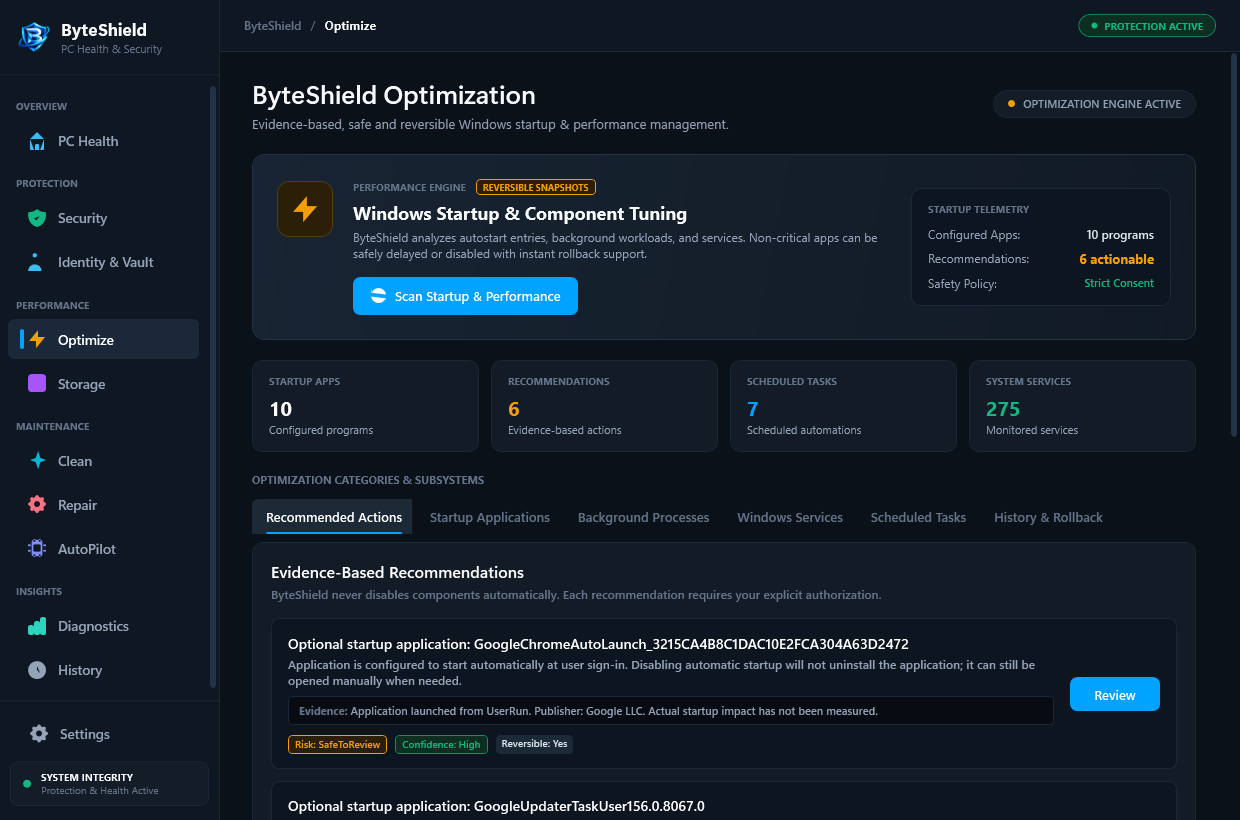Screen dimensions: 1240x820
Task: Open the Scheduled Tasks stat card
Action: [x=843, y=406]
